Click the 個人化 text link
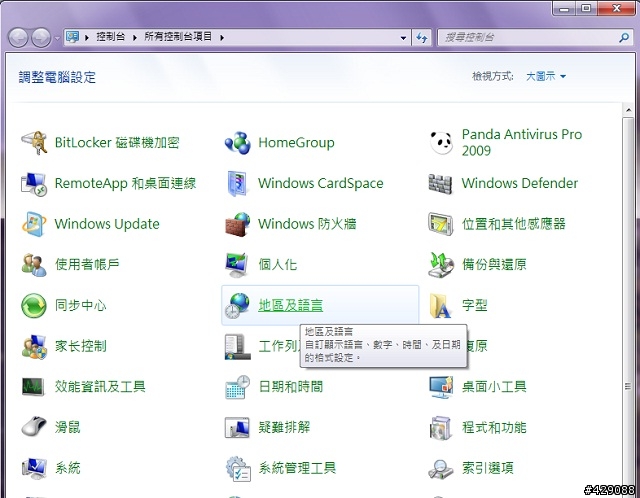 pos(278,265)
